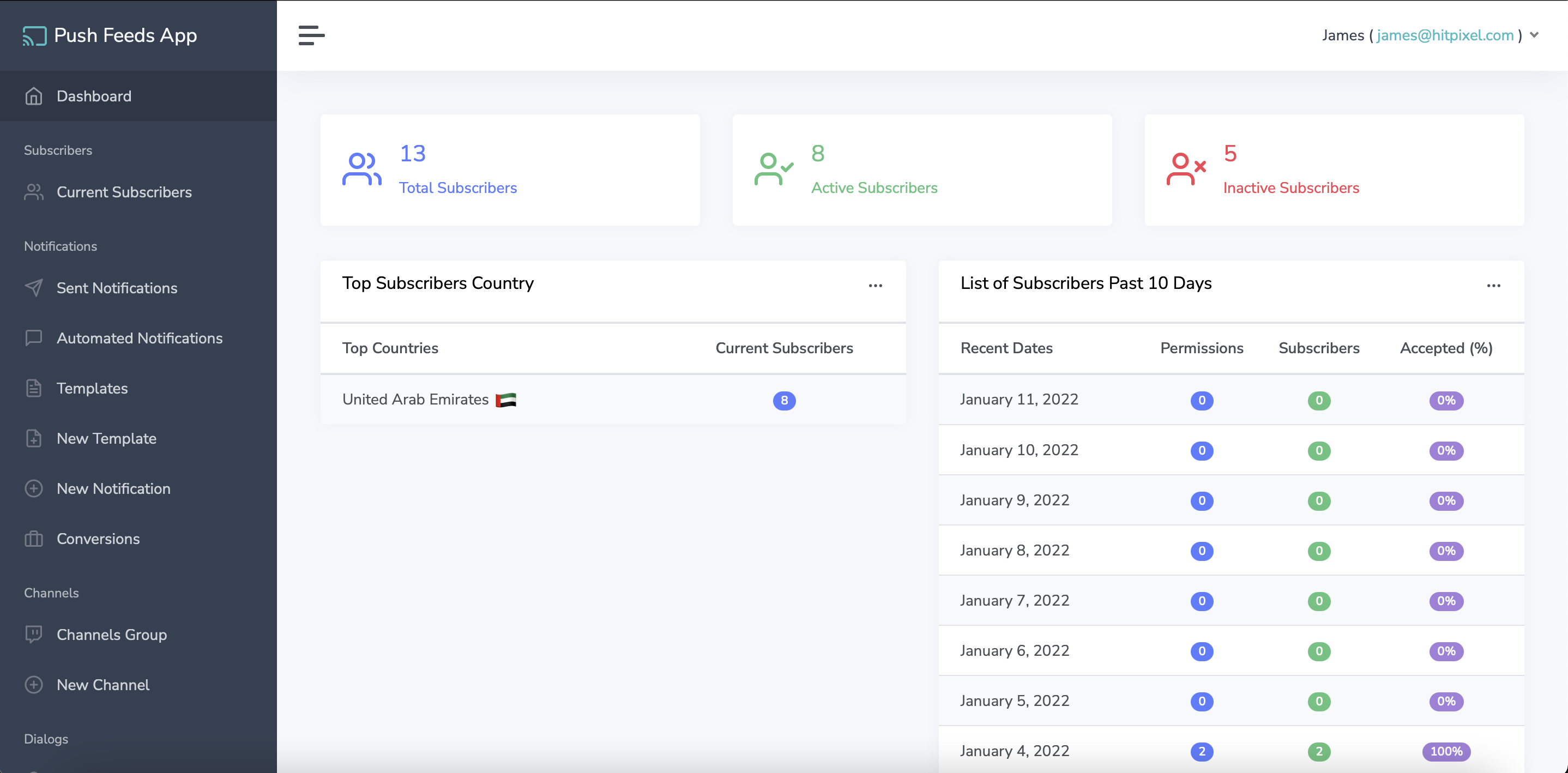
Task: Click the Push Feeds App cast logo icon
Action: coord(34,36)
